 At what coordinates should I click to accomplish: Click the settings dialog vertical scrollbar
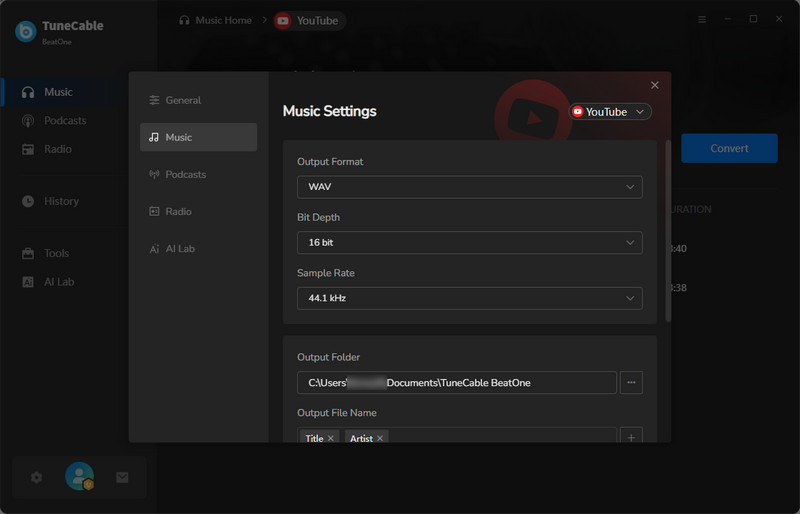pyautogui.click(x=668, y=231)
